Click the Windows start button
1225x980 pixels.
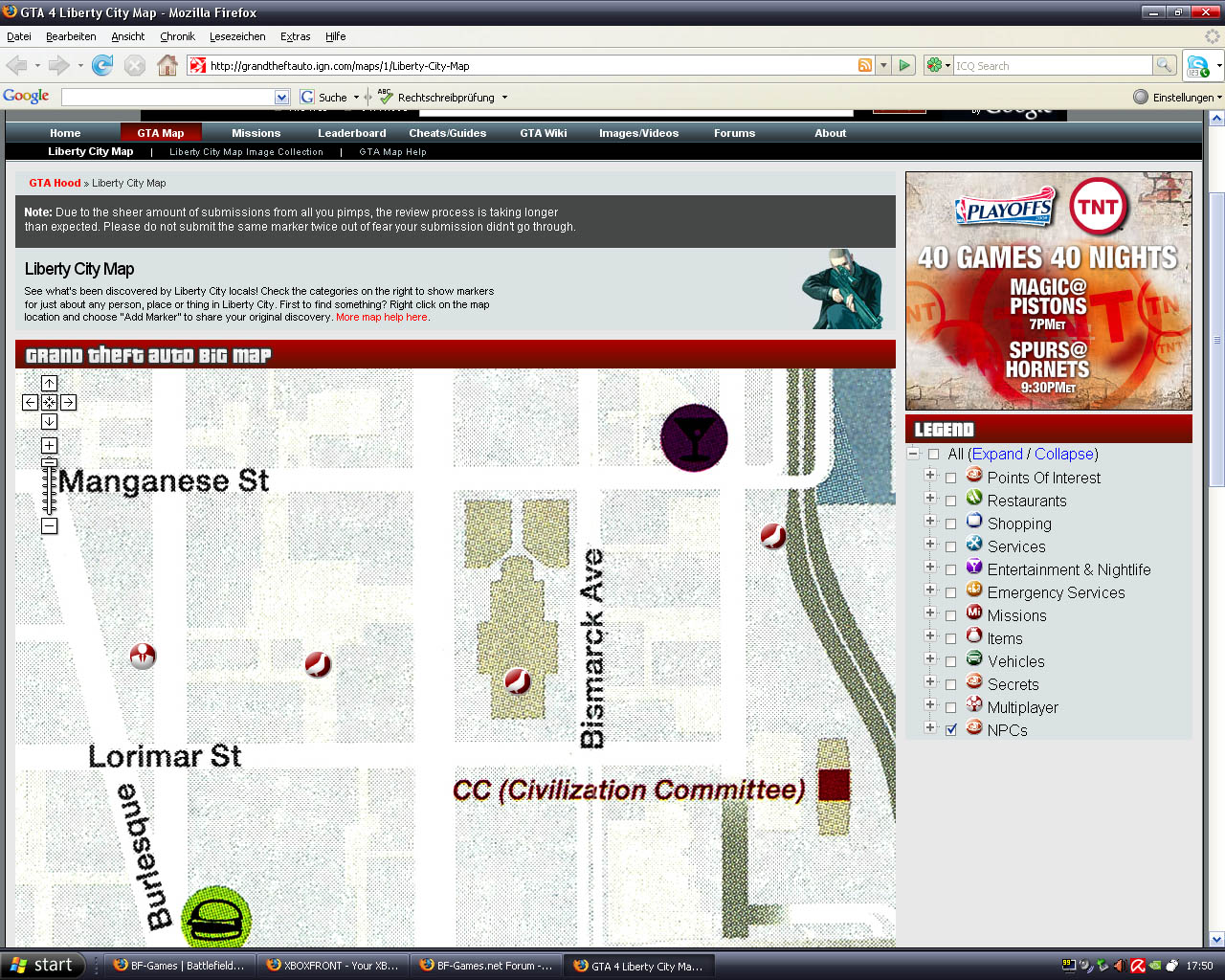43,965
